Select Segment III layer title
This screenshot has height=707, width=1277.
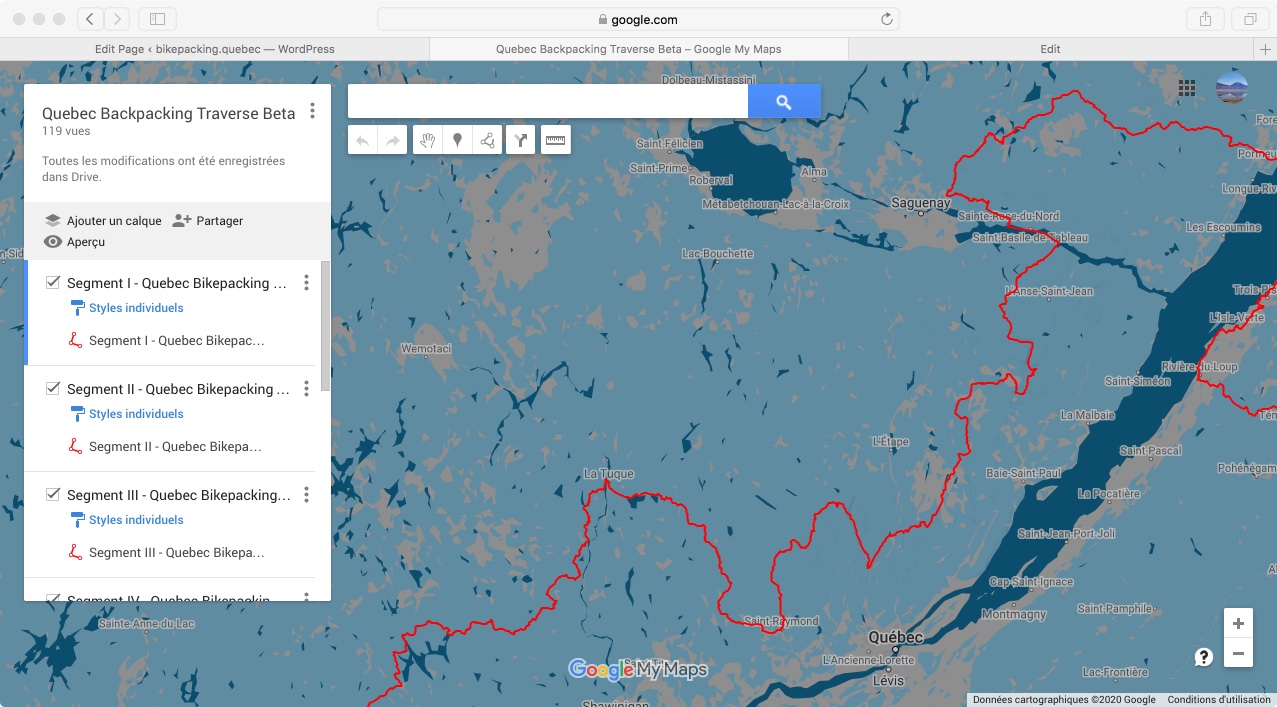[179, 495]
